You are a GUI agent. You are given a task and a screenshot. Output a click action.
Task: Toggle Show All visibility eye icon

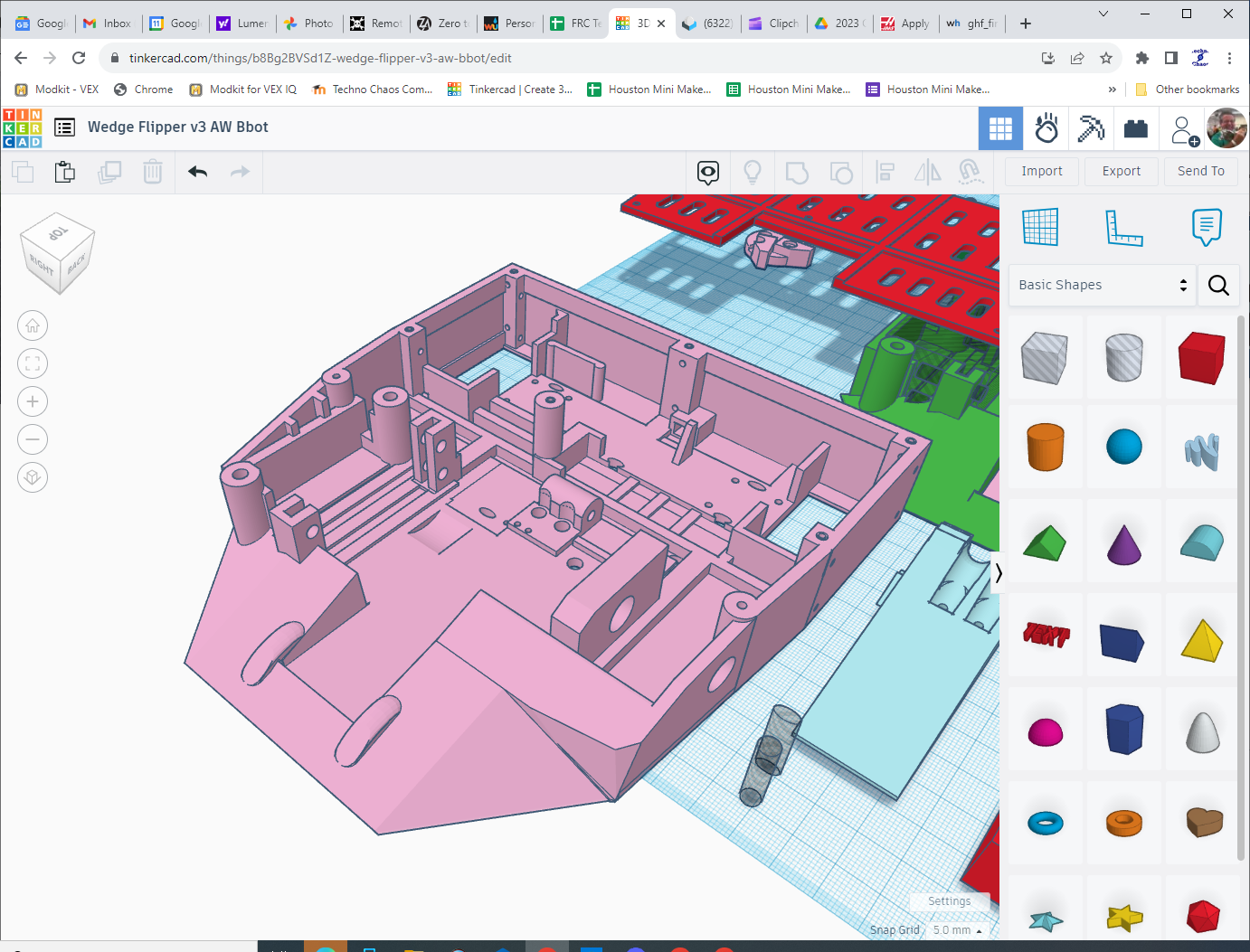[x=708, y=172]
